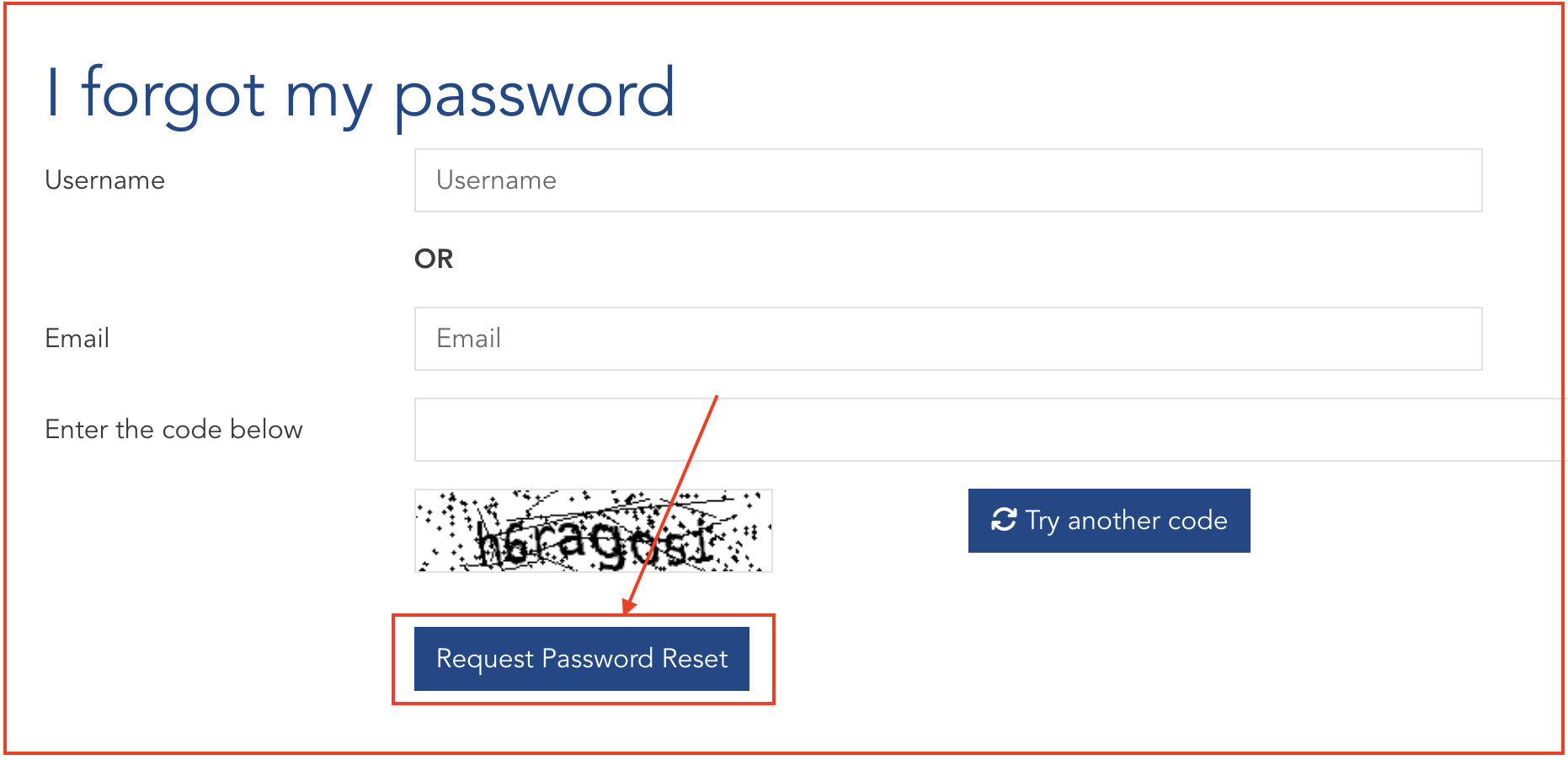This screenshot has width=1568, height=760.
Task: Click the 'I forgot my password' heading
Action: click(x=360, y=94)
